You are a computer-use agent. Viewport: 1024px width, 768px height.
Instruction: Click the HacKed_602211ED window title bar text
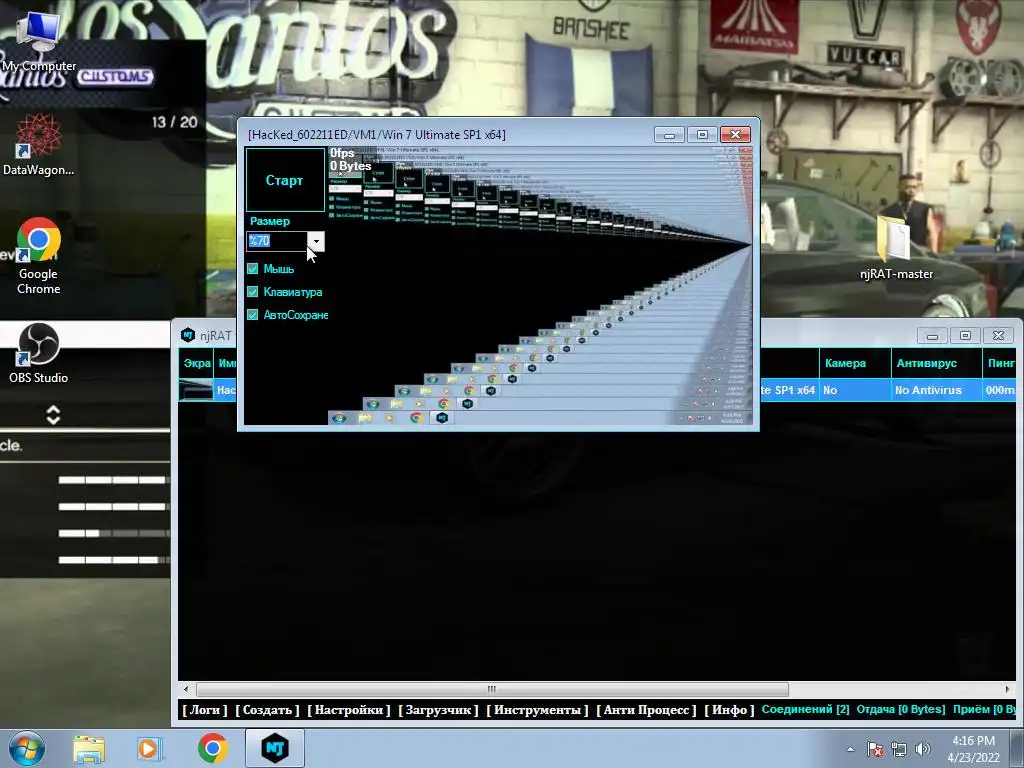[377, 135]
